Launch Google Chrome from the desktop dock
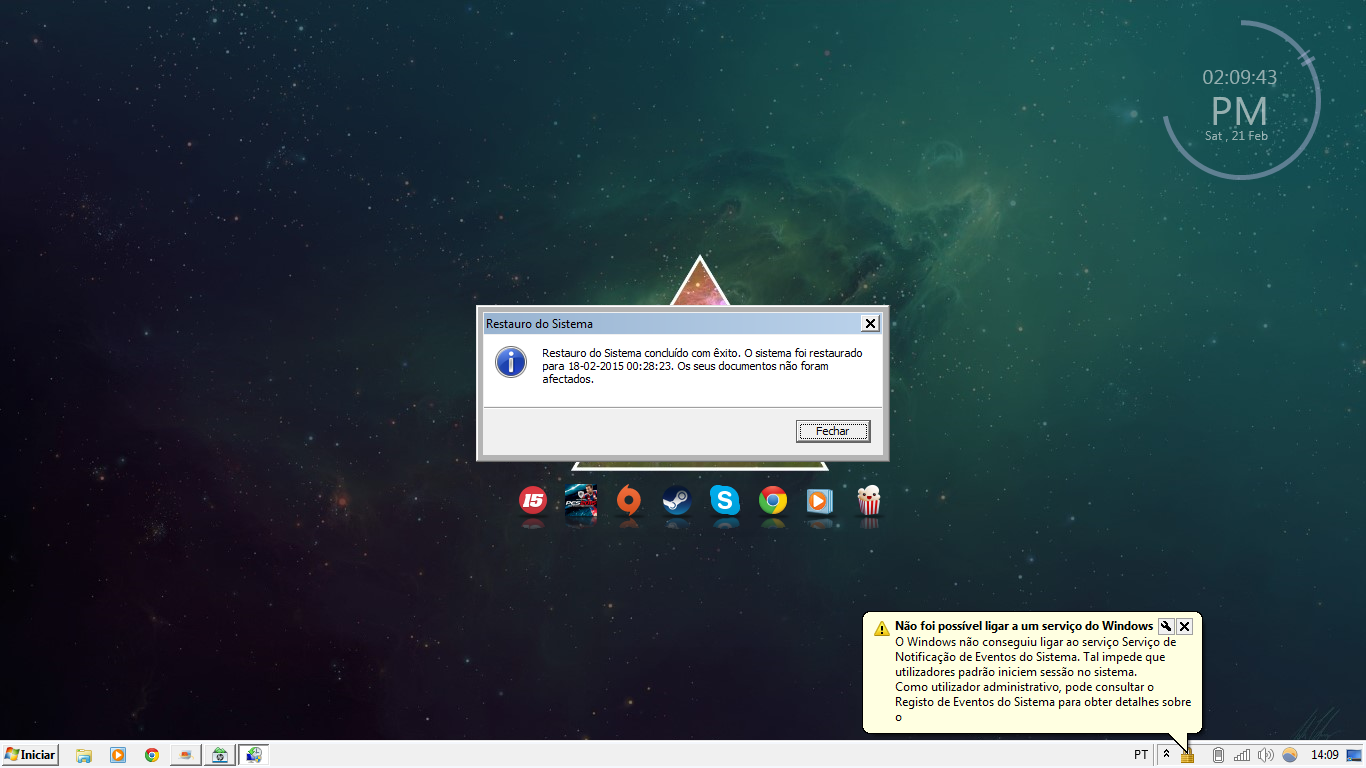The height and width of the screenshot is (768, 1366). click(x=773, y=500)
